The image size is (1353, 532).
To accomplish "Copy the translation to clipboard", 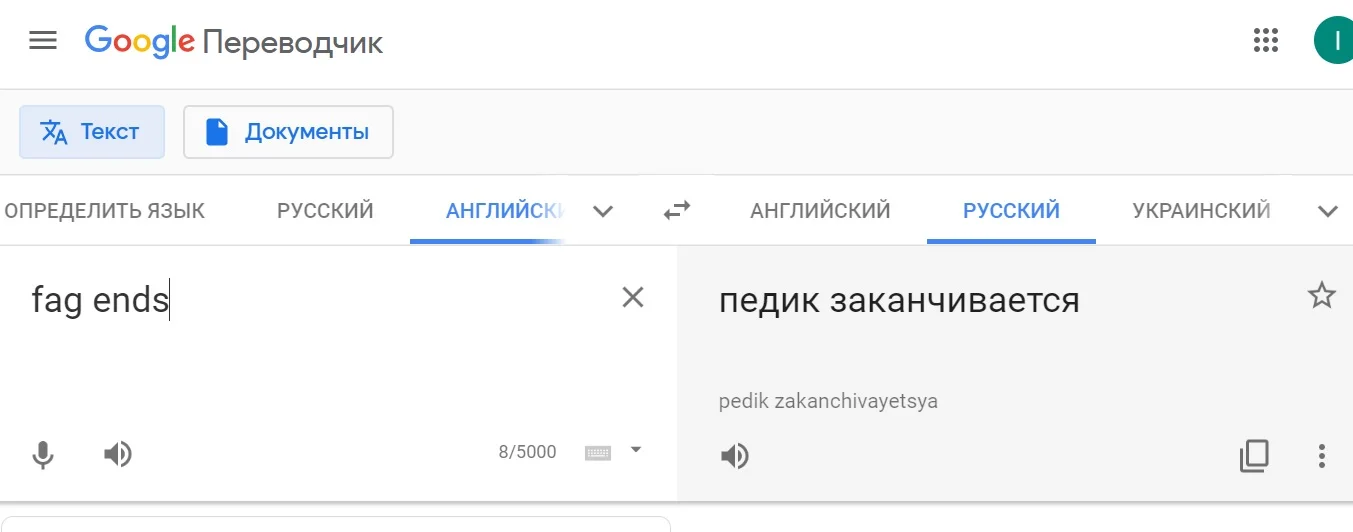I will pos(1254,456).
